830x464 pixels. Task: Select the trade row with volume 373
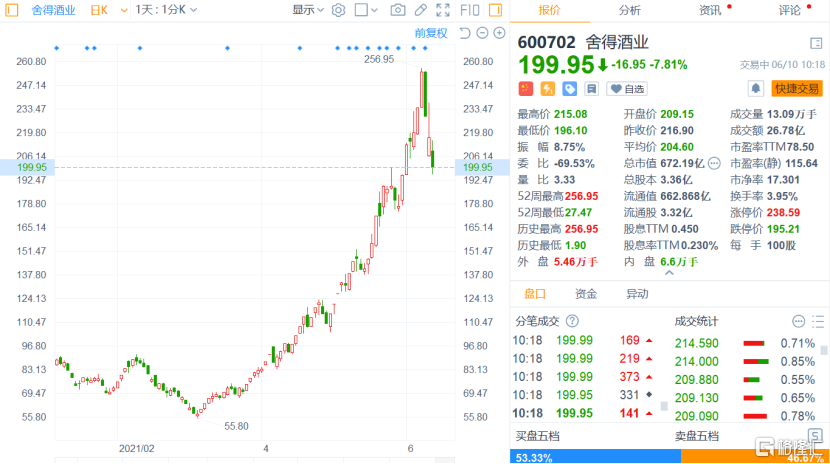583,377
